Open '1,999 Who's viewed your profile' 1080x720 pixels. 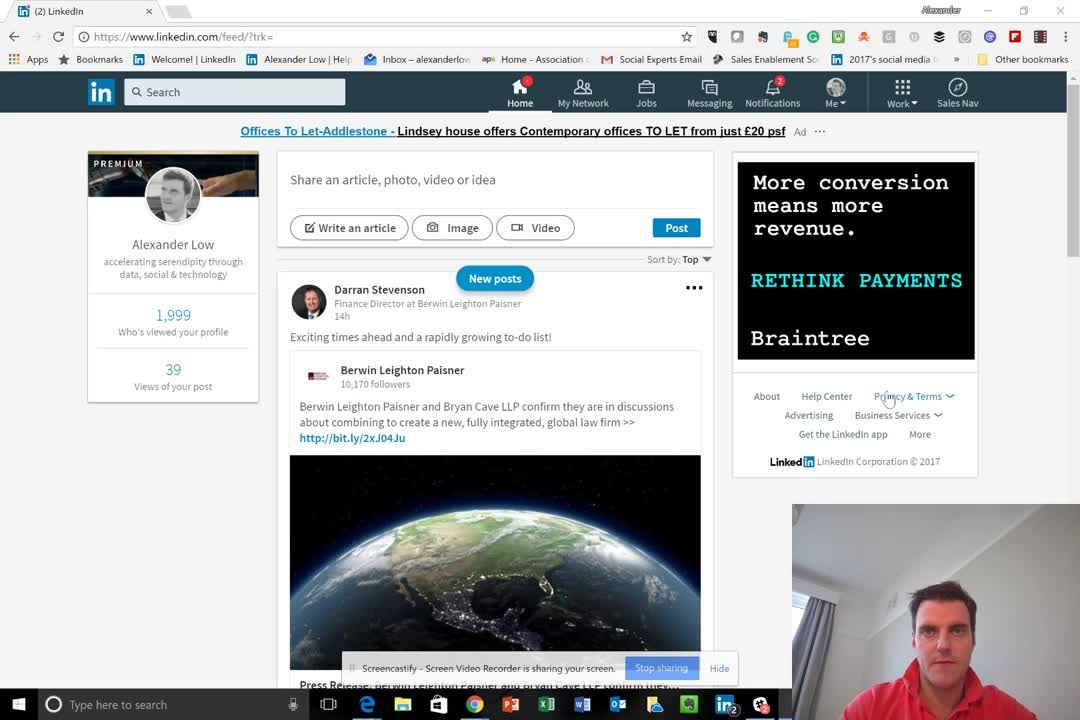point(173,322)
